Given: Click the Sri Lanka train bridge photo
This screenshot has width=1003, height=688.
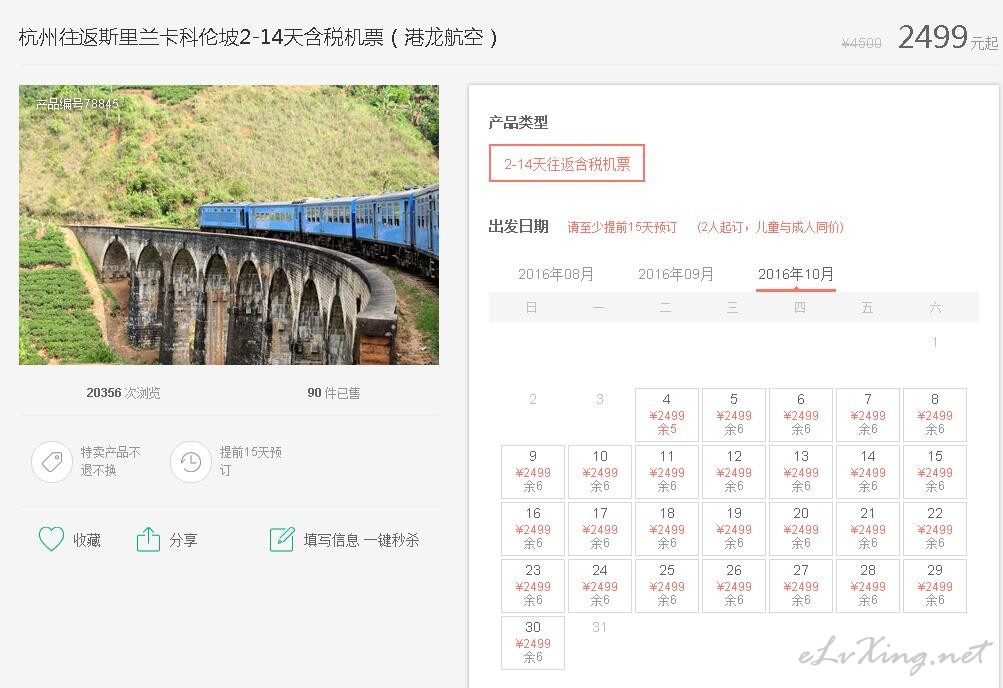Looking at the screenshot, I should click(x=229, y=225).
